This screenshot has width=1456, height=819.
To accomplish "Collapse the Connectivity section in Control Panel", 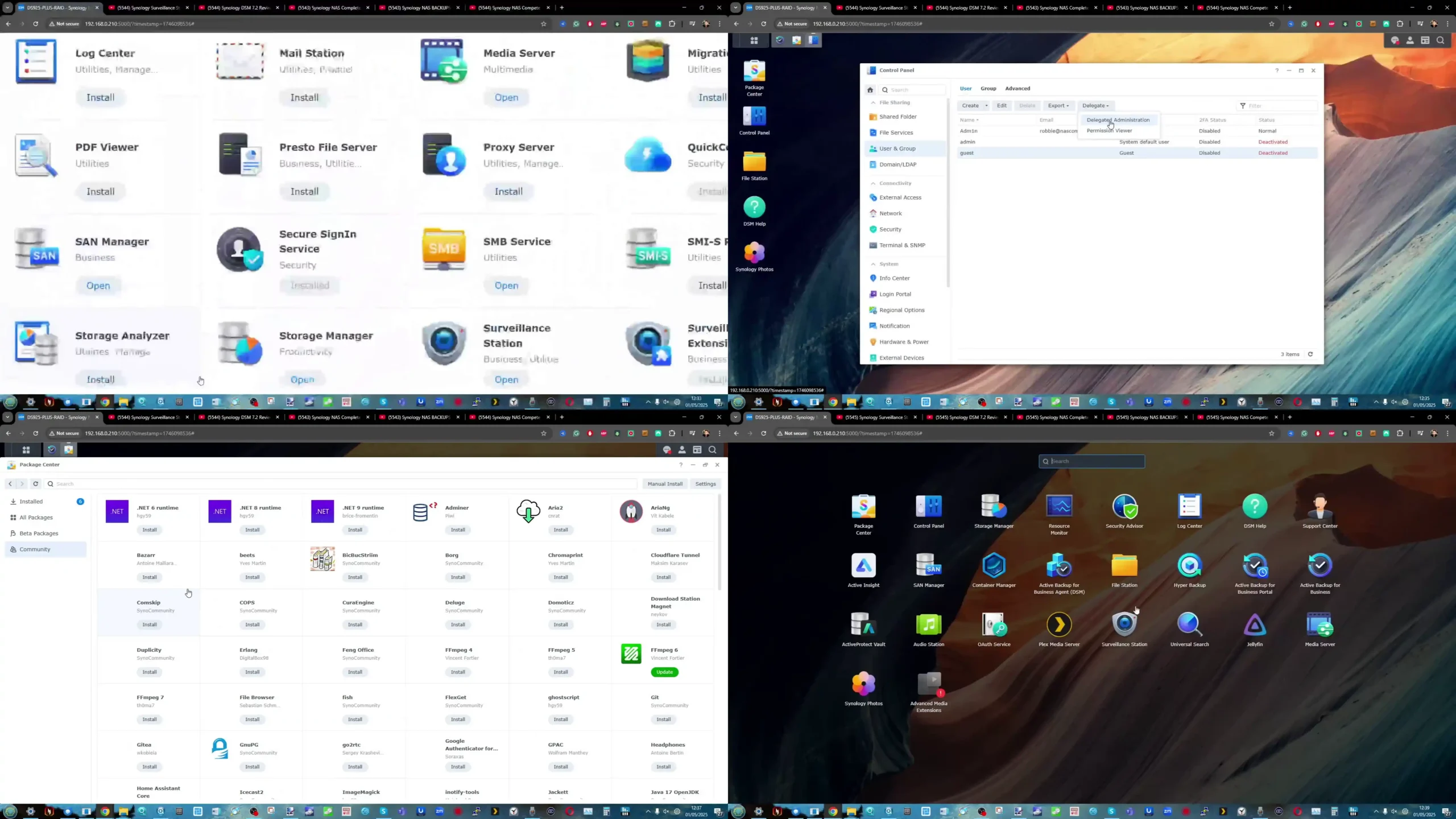I will click(x=873, y=184).
